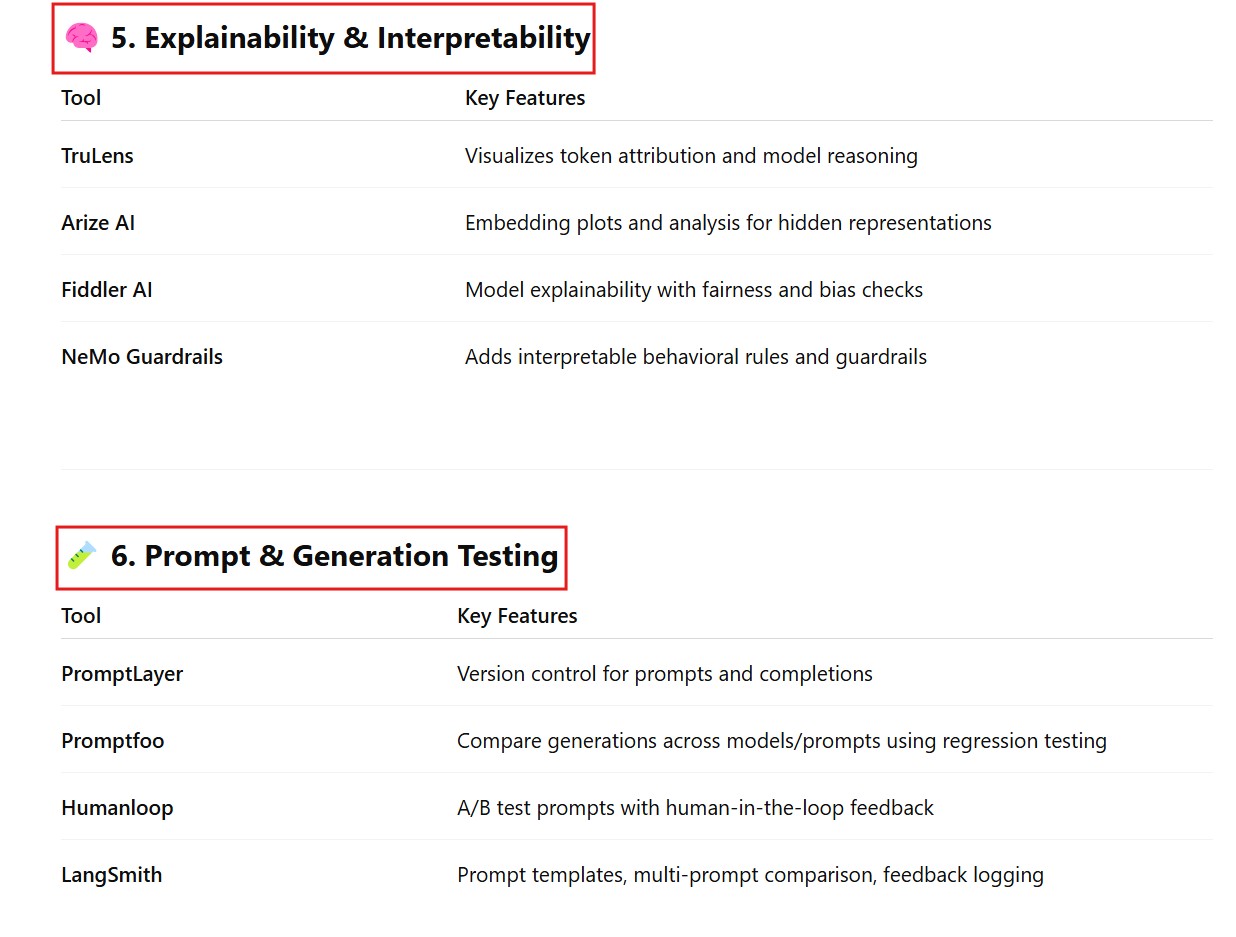
Task: Click the PromptLayer tool name
Action: click(122, 674)
